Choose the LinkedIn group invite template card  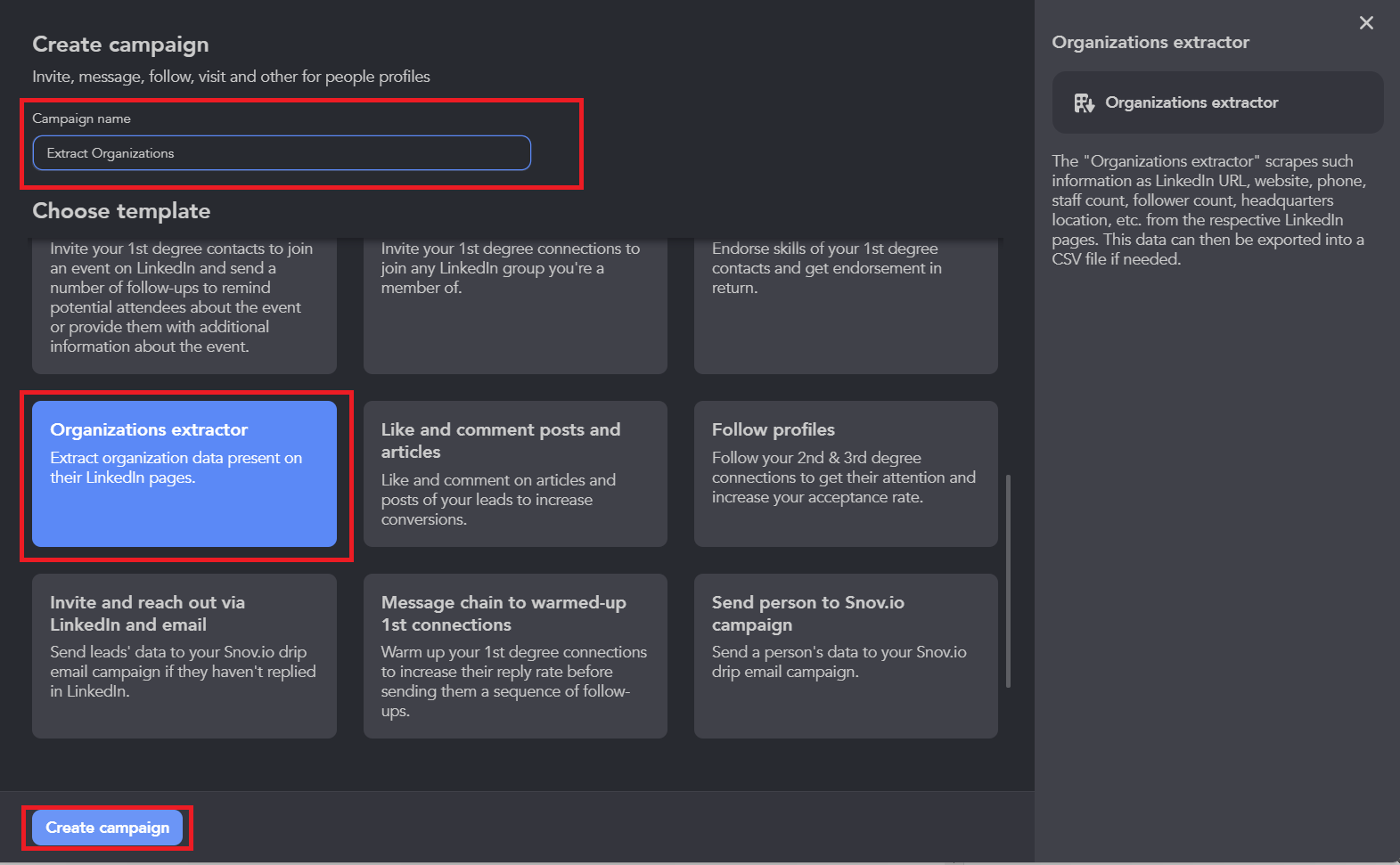point(515,306)
